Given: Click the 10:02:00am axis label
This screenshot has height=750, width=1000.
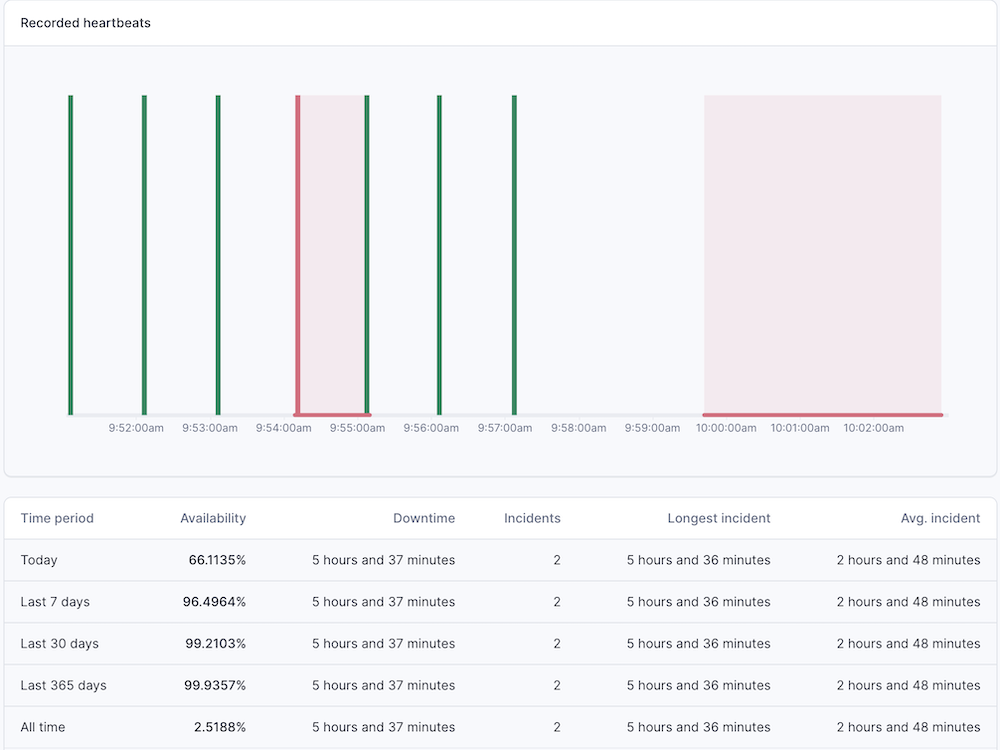Looking at the screenshot, I should tap(874, 428).
